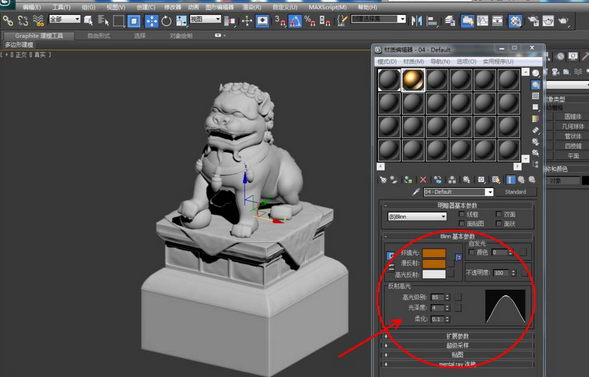Click the 环境光 ambient color swatch
This screenshot has width=589, height=377.
click(x=434, y=253)
